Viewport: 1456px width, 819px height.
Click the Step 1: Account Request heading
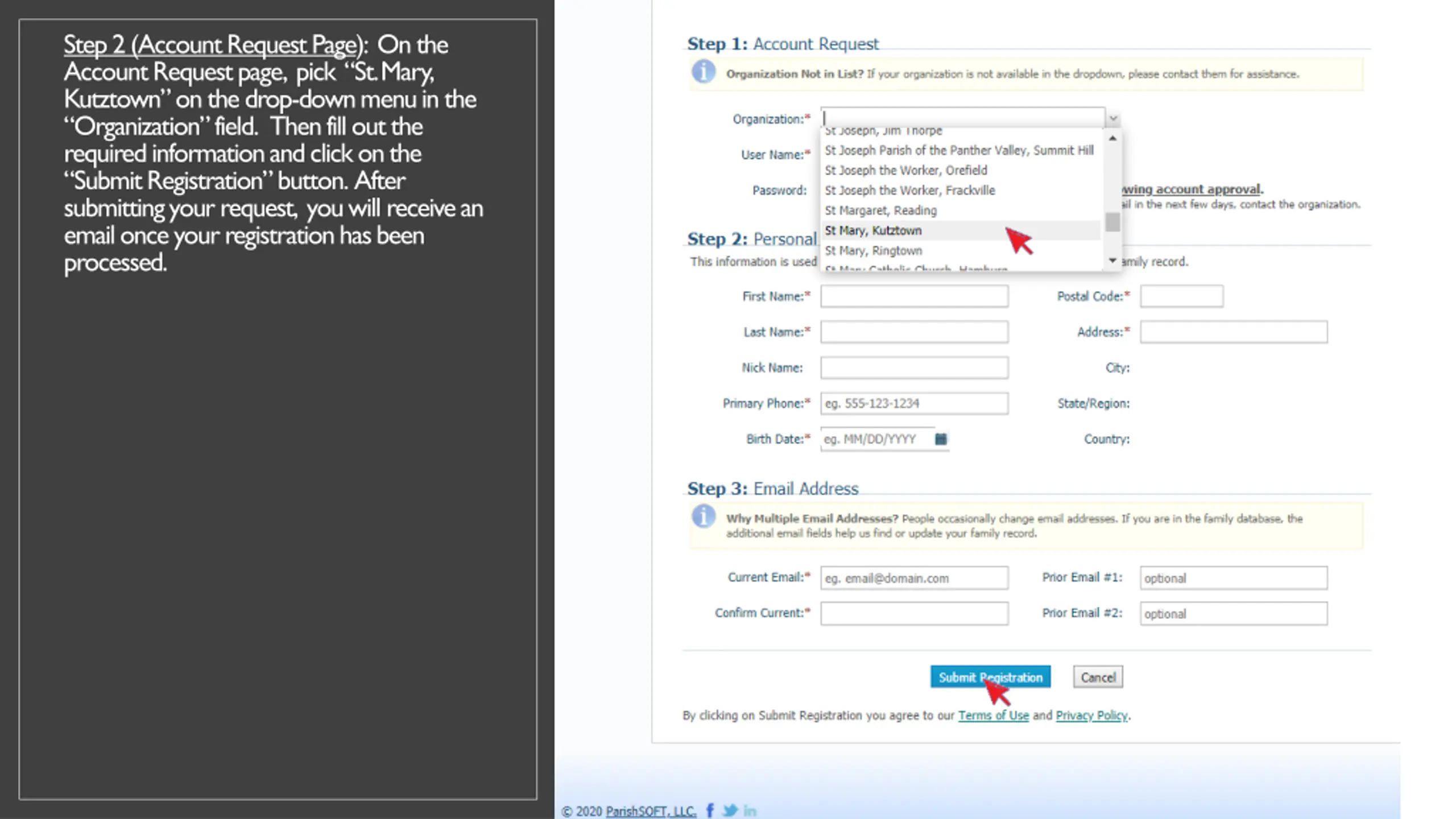click(x=783, y=44)
